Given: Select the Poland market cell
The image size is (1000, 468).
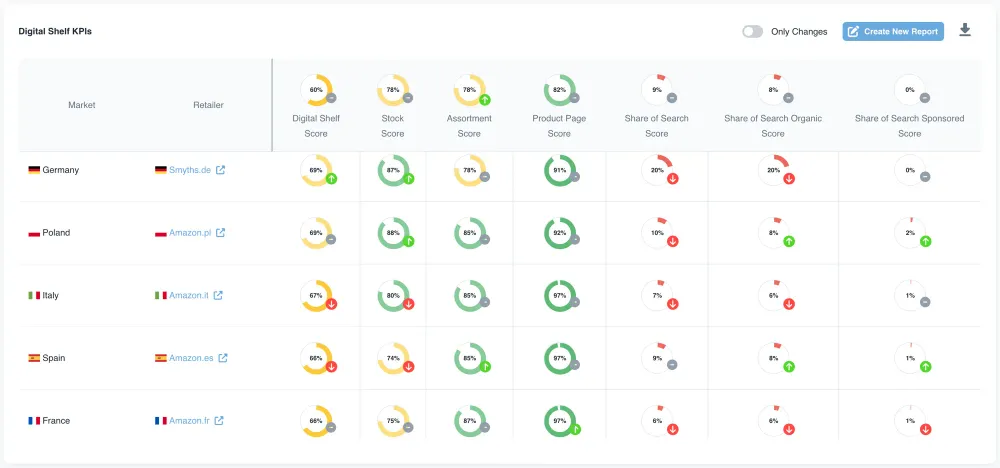Looking at the screenshot, I should tap(49, 233).
